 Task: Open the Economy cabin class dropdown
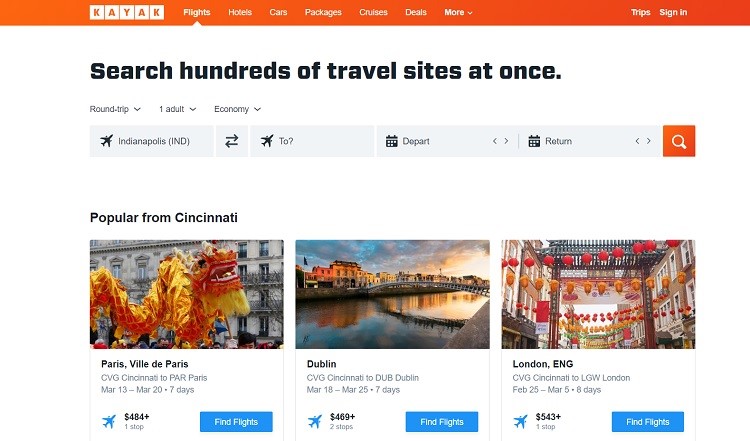(237, 109)
